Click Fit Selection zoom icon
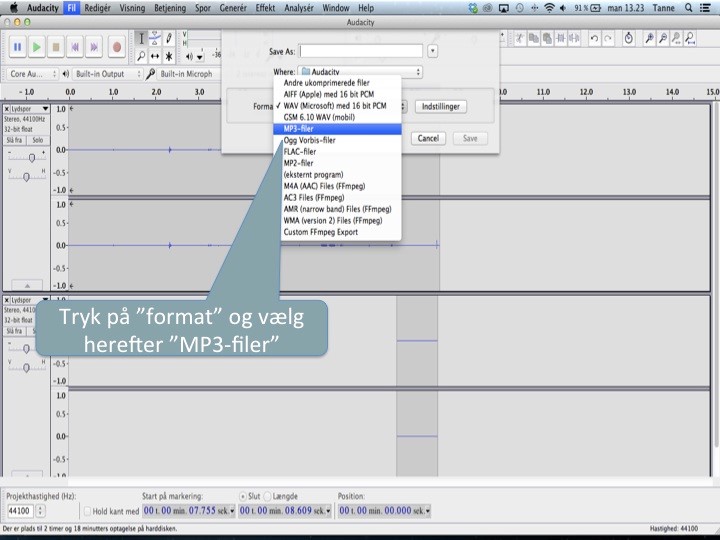The width and height of the screenshot is (720, 540). coord(676,39)
